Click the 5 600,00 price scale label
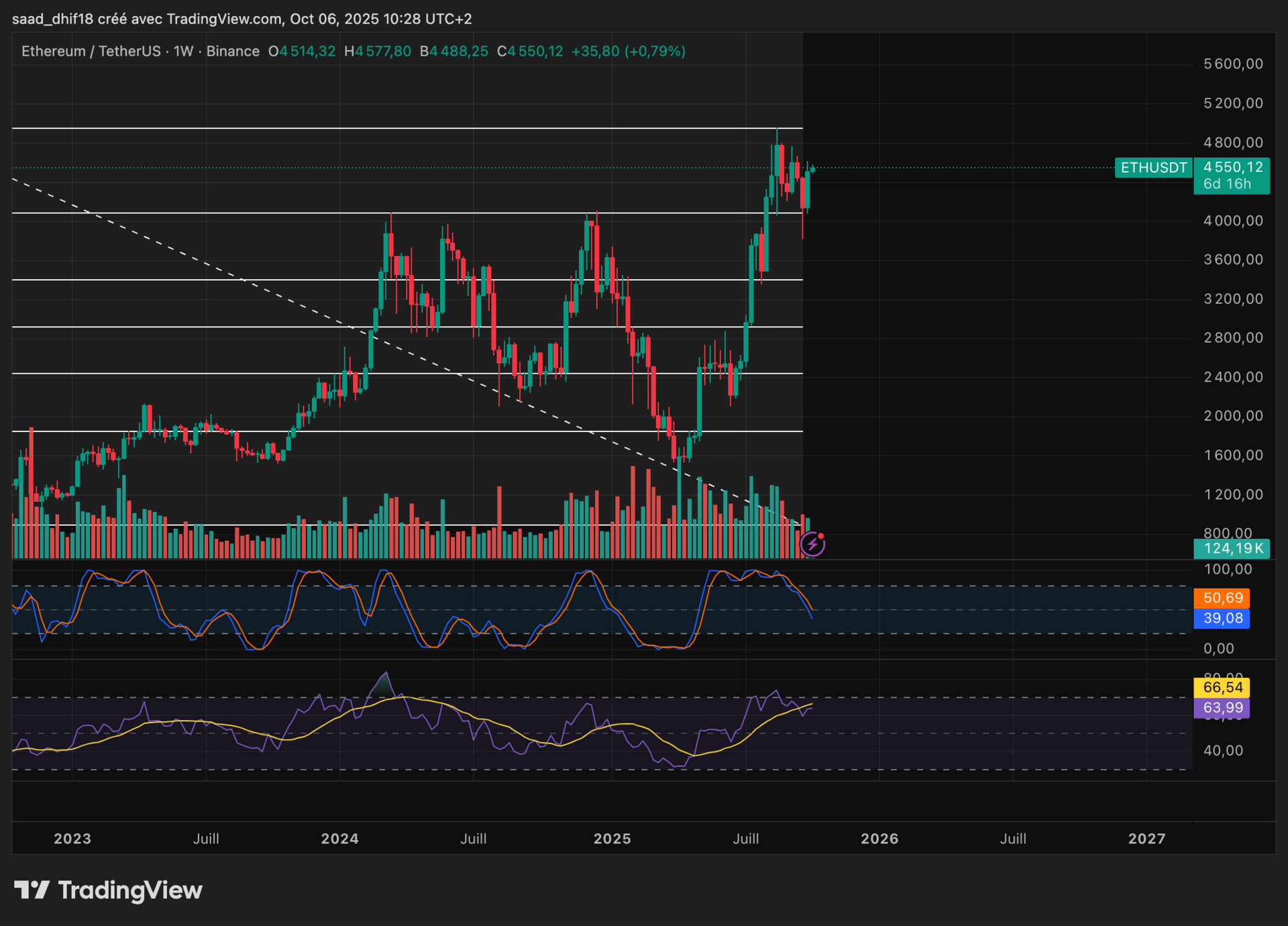The image size is (1288, 926). [1233, 64]
